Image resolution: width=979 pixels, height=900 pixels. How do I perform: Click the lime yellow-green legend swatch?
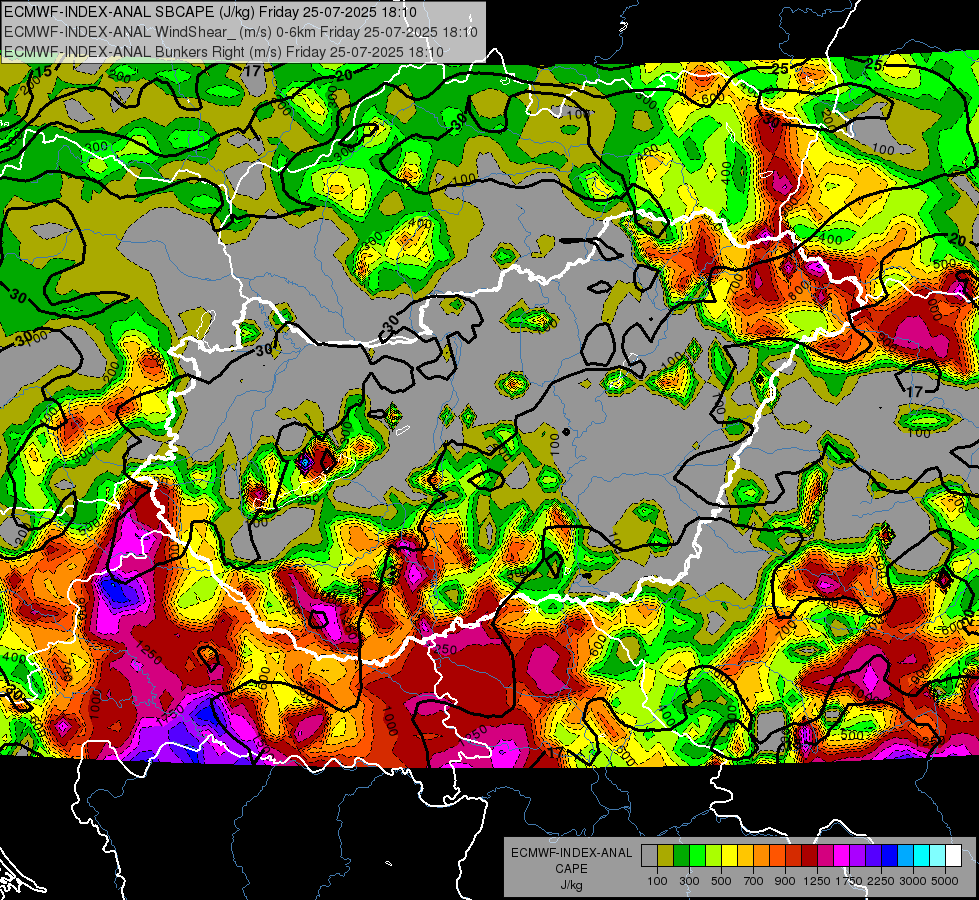[x=713, y=856]
